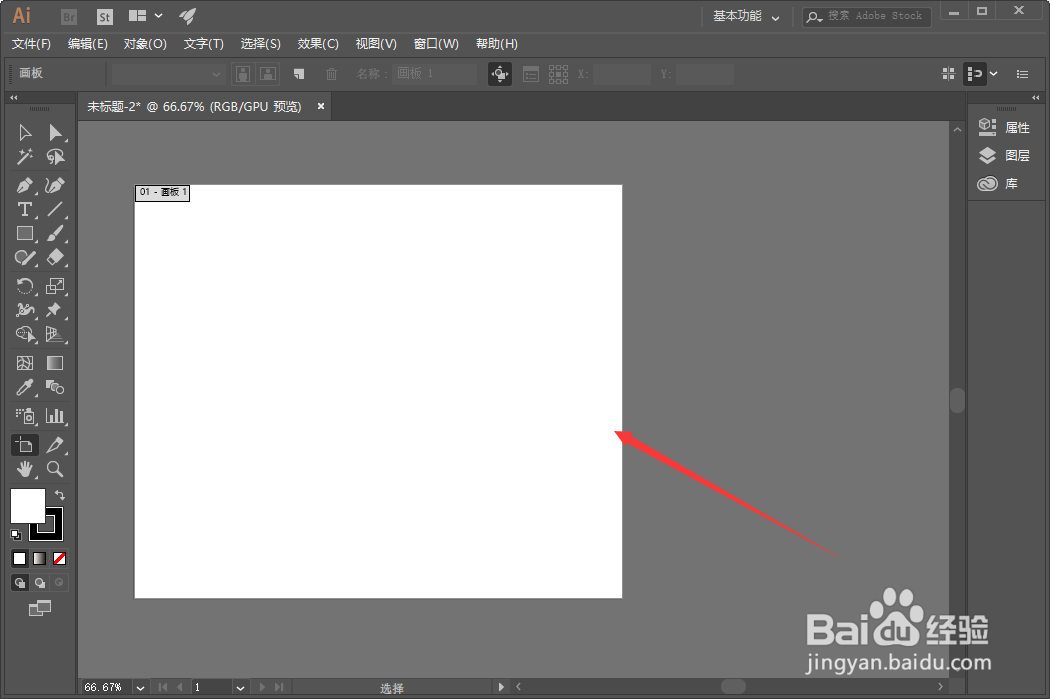Open the 基本功能 workspace dropdown
The image size is (1050, 699).
(746, 16)
